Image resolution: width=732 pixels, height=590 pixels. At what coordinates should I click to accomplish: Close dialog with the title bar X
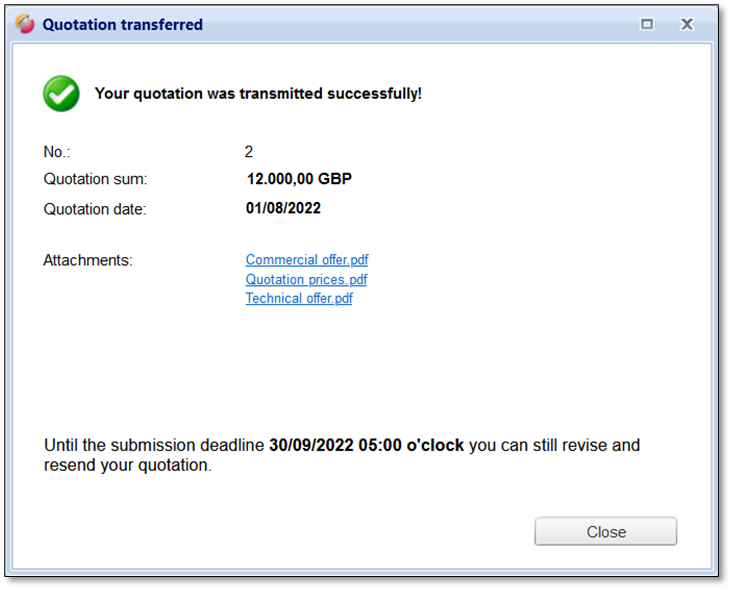pos(687,24)
